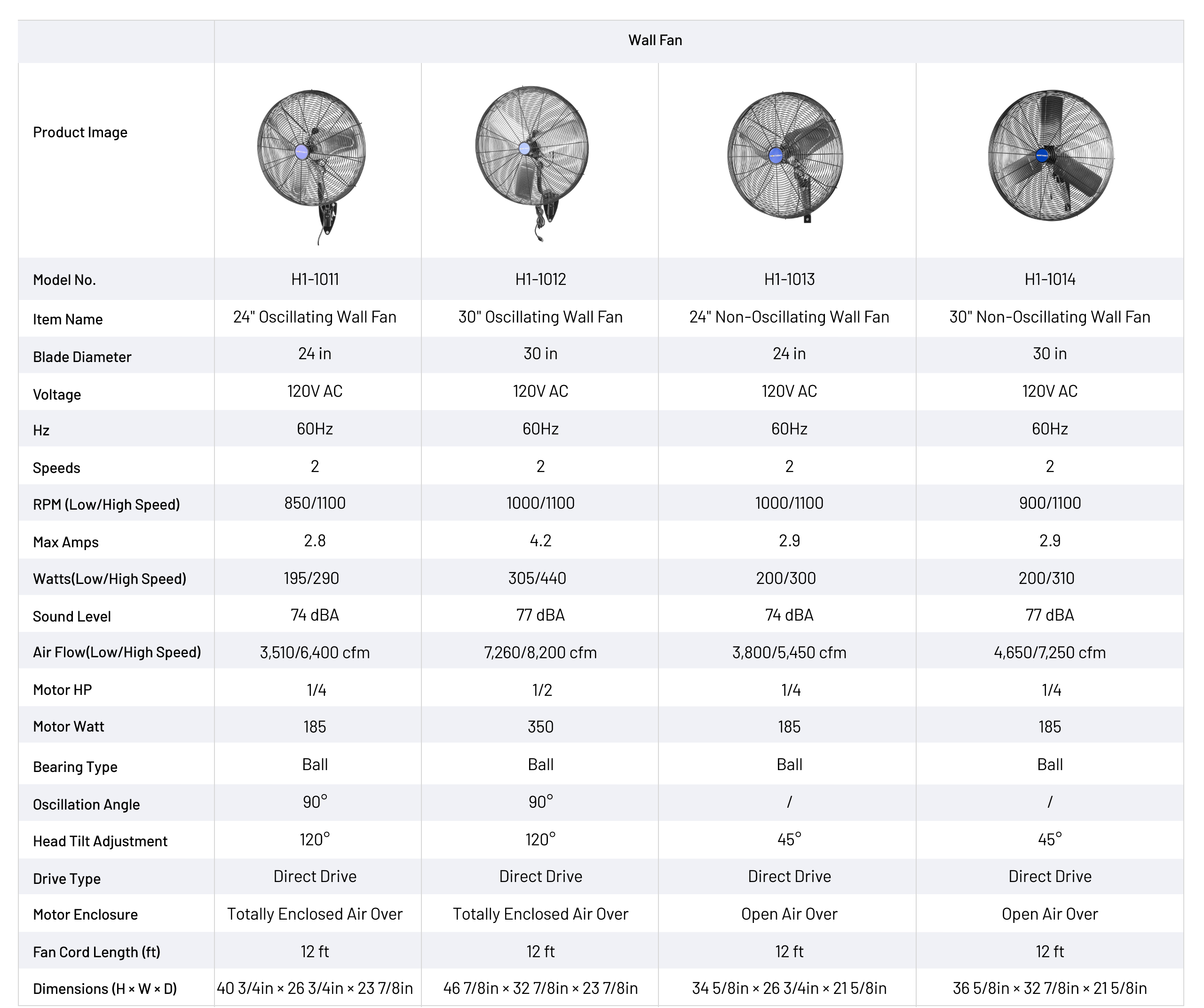
Task: Click the Air Flow(Low/High Speed) row label
Action: pyautogui.click(x=117, y=652)
